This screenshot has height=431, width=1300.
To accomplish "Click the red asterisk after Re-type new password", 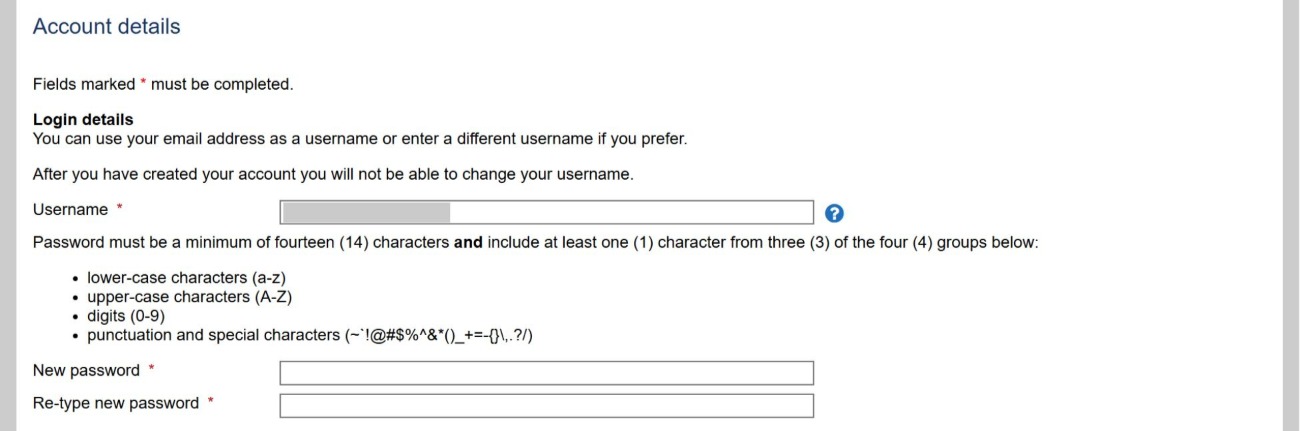I will point(211,401).
